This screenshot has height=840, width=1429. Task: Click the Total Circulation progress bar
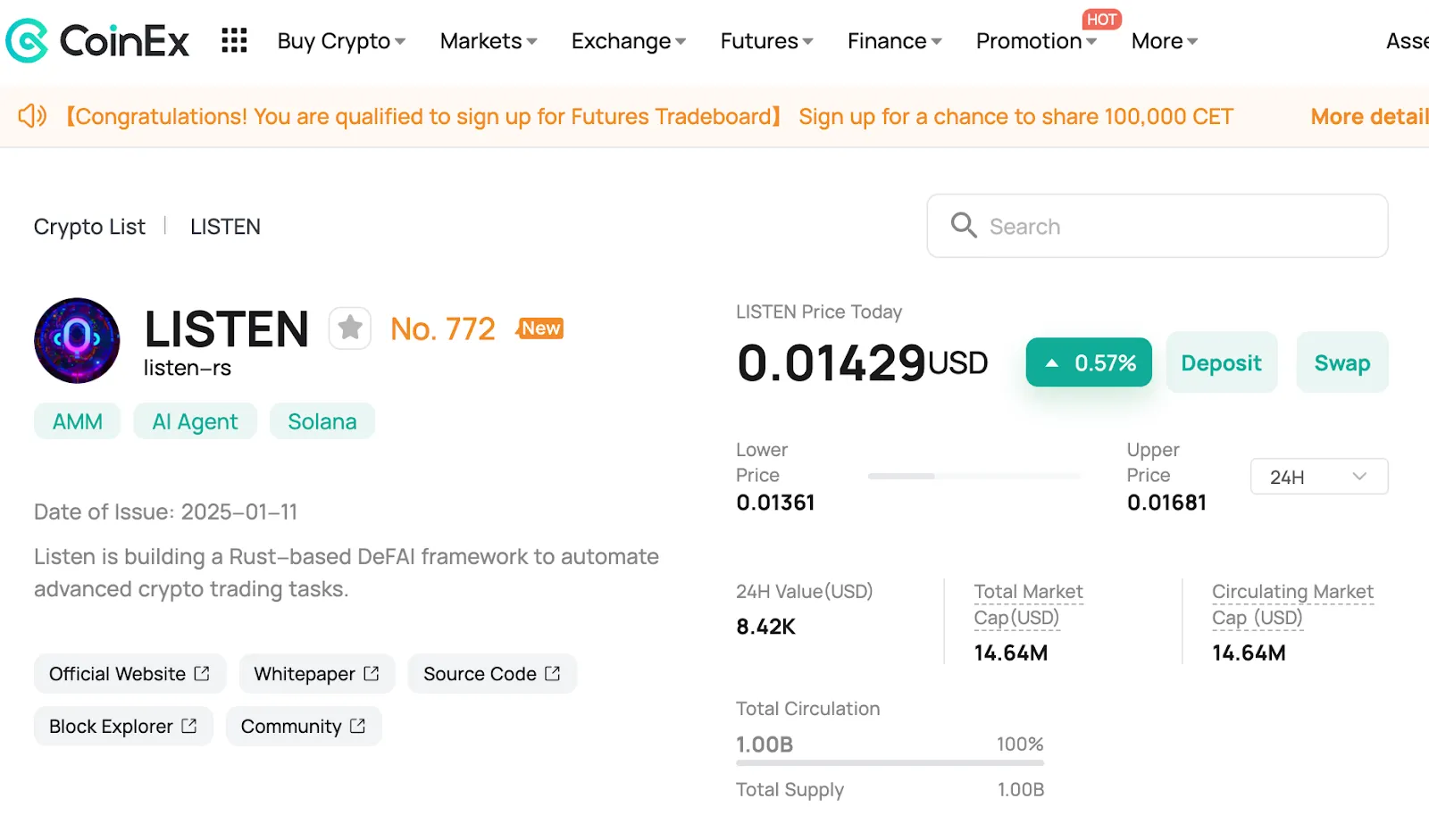pyautogui.click(x=890, y=763)
